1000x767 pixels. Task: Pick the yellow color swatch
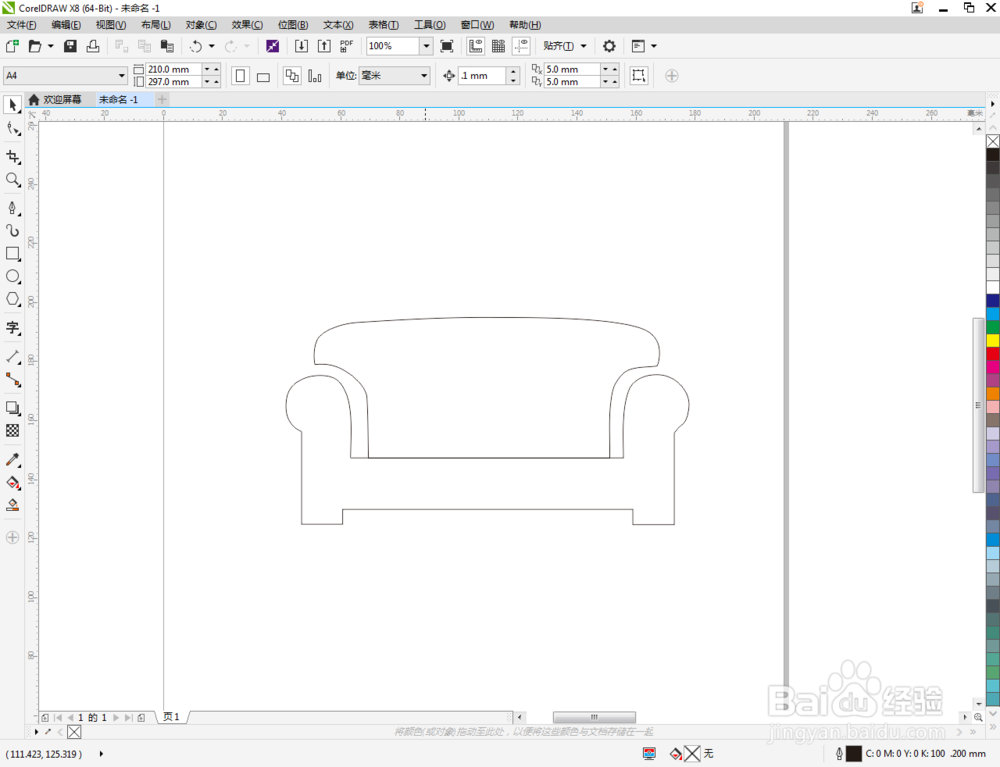coord(993,340)
